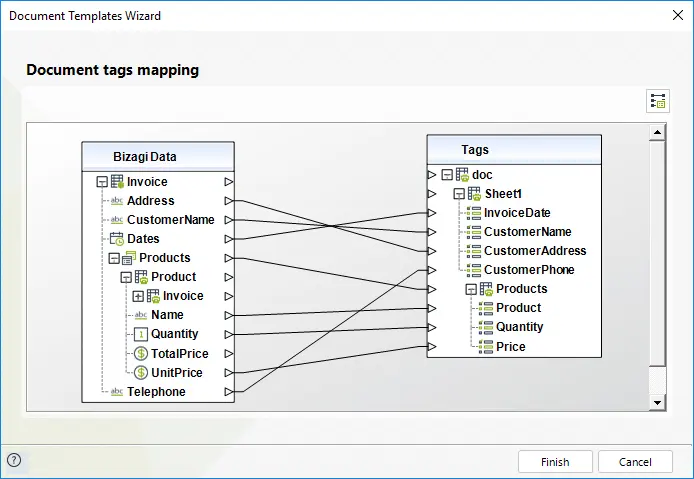
Task: Close the Document Templates Wizard
Action: pos(678,15)
